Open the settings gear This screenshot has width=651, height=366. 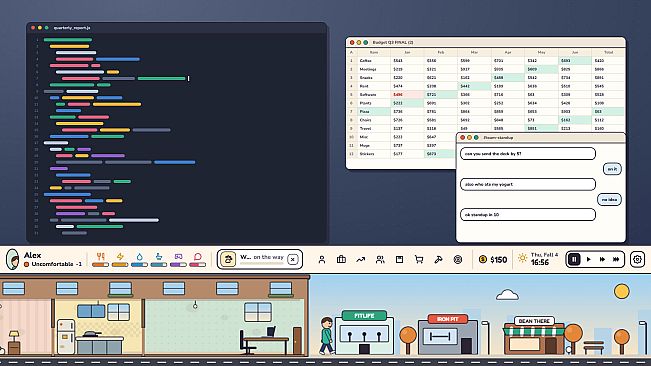coord(637,259)
